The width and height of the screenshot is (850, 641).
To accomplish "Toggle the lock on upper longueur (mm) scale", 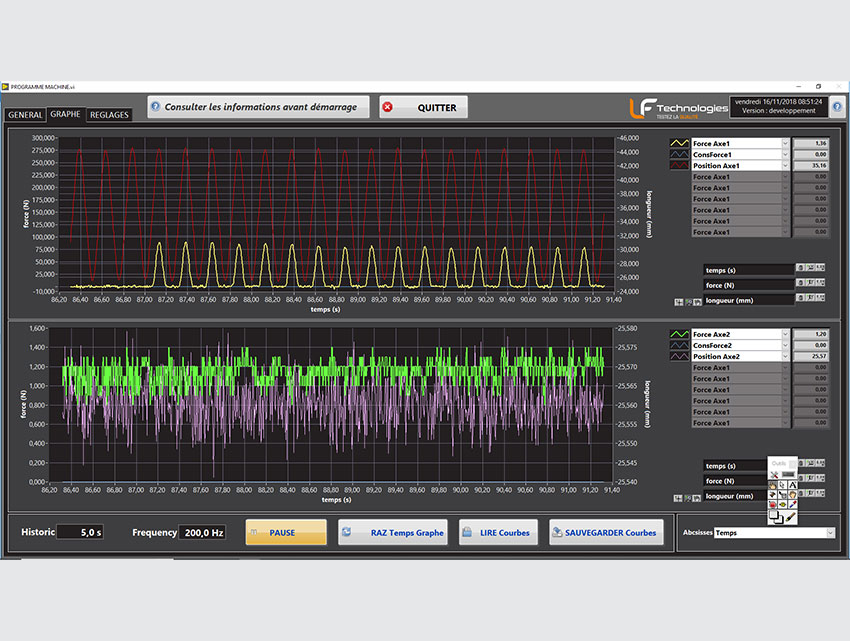I will [799, 299].
